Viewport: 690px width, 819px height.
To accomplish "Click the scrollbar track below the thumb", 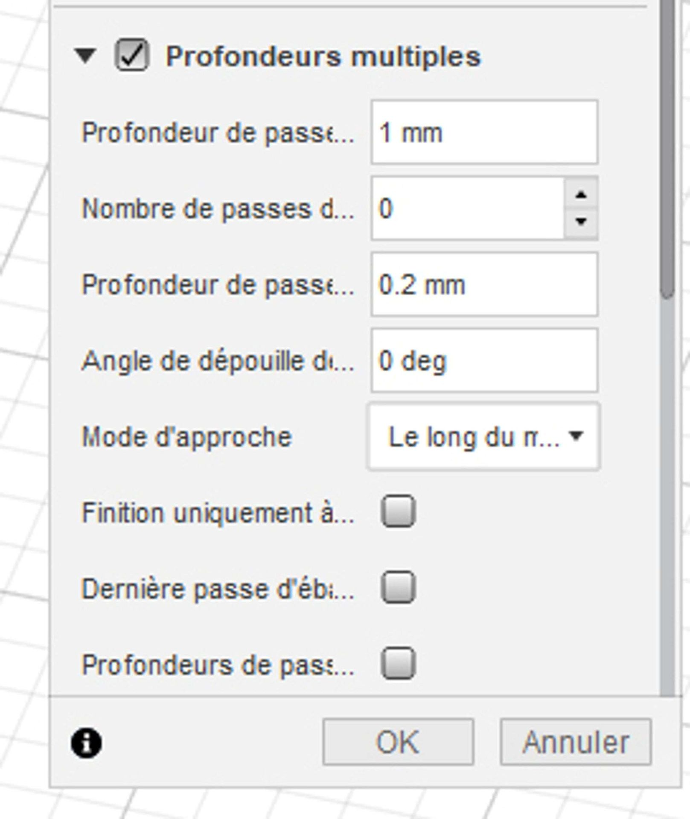I will click(667, 496).
